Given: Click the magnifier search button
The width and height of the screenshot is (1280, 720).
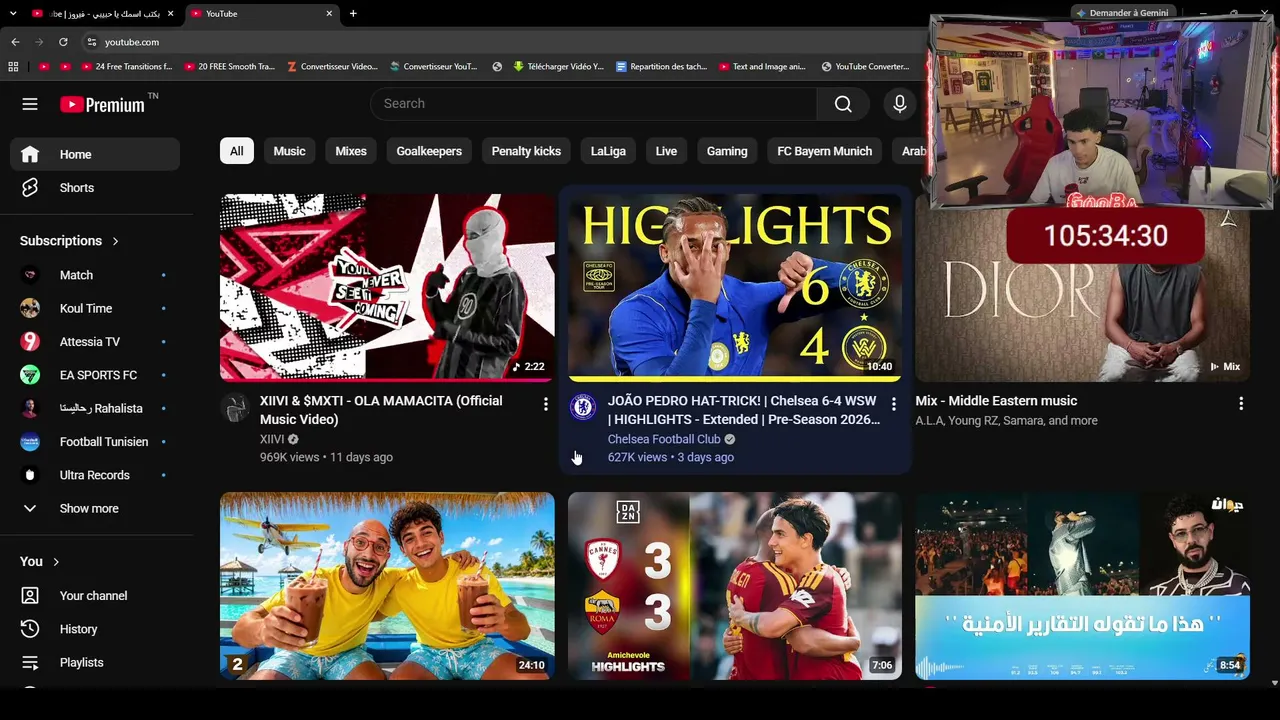Looking at the screenshot, I should click(843, 104).
